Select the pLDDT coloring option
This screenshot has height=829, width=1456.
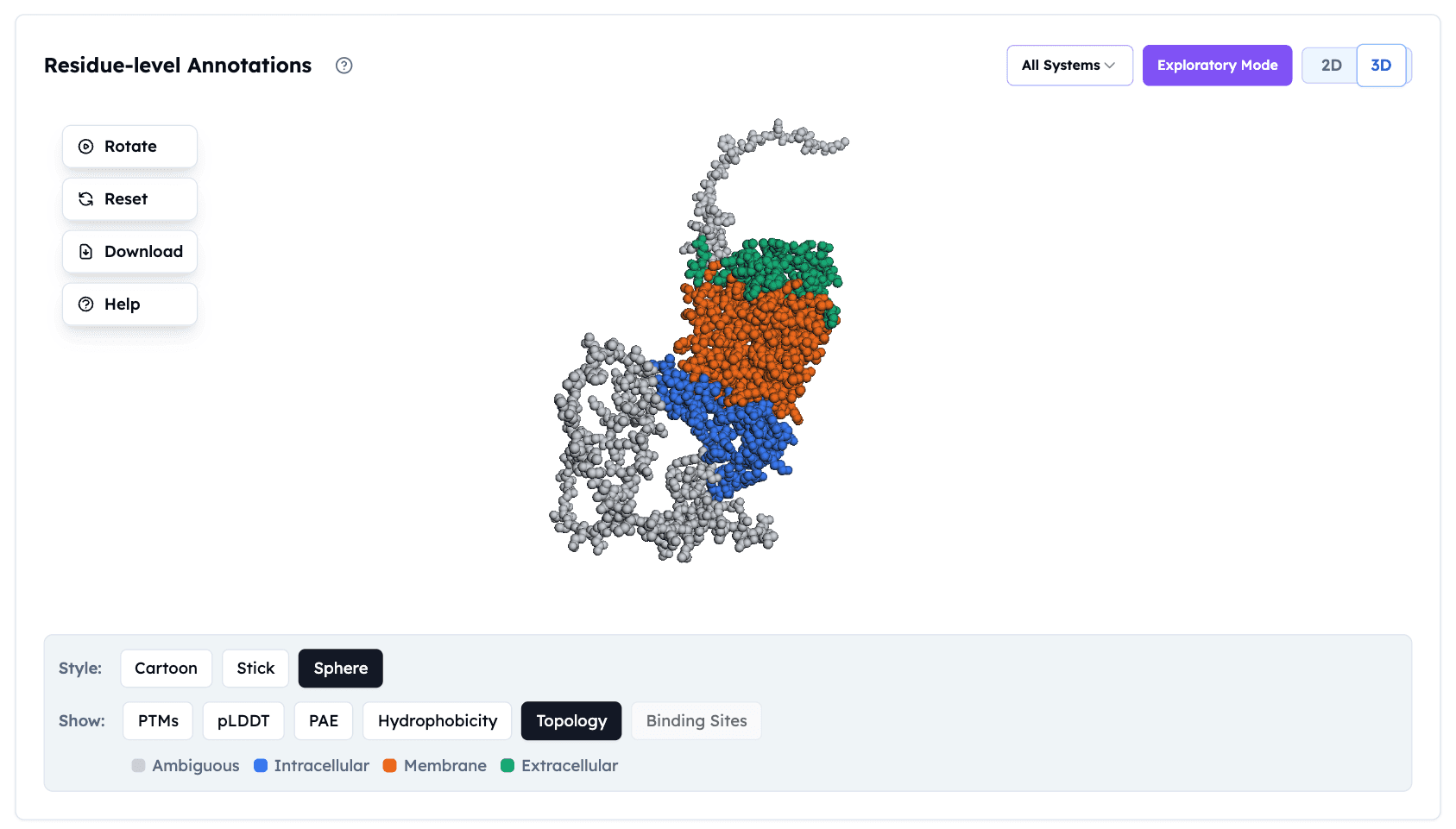243,720
